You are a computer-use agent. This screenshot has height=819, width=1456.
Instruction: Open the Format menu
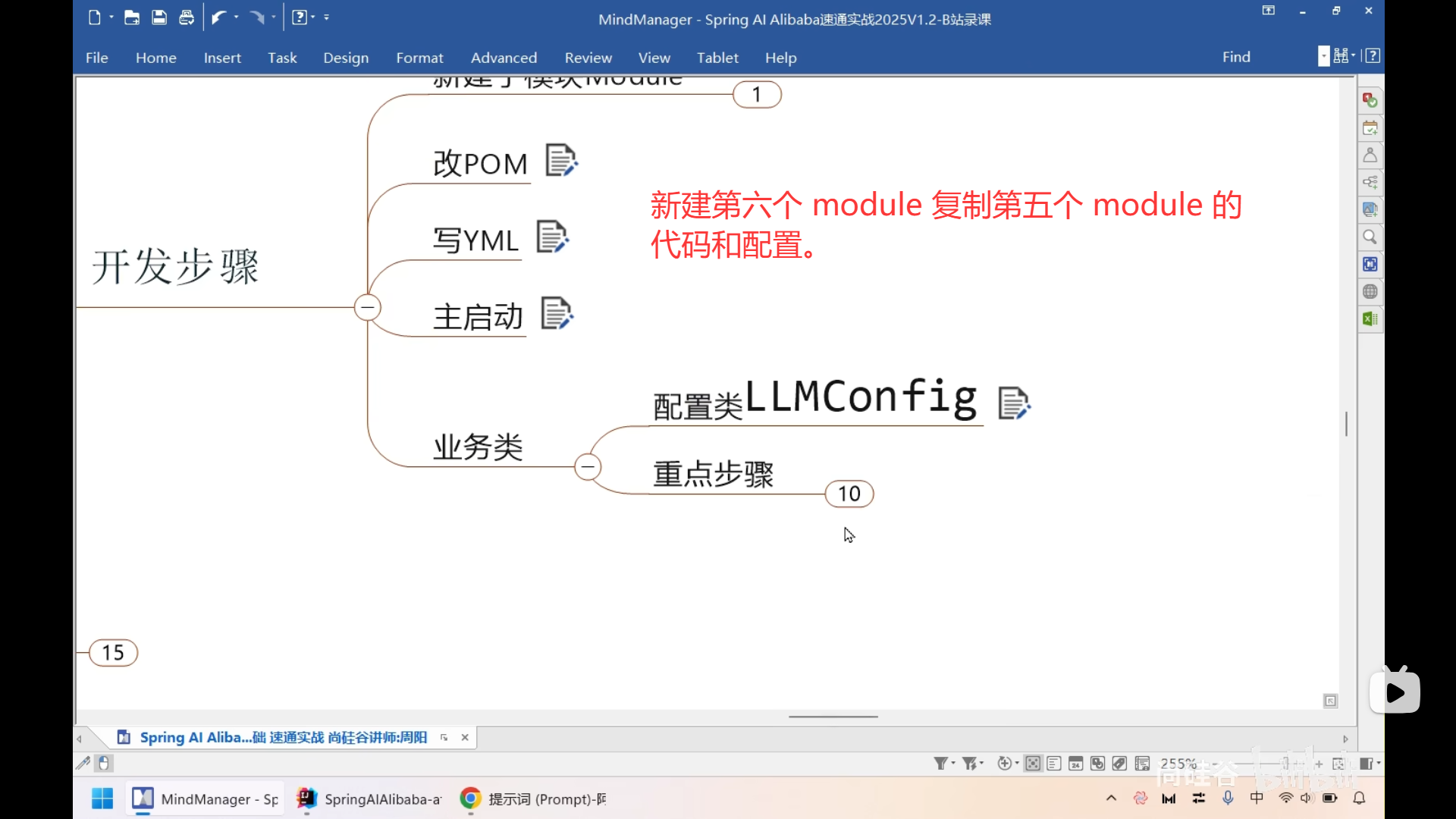click(420, 58)
